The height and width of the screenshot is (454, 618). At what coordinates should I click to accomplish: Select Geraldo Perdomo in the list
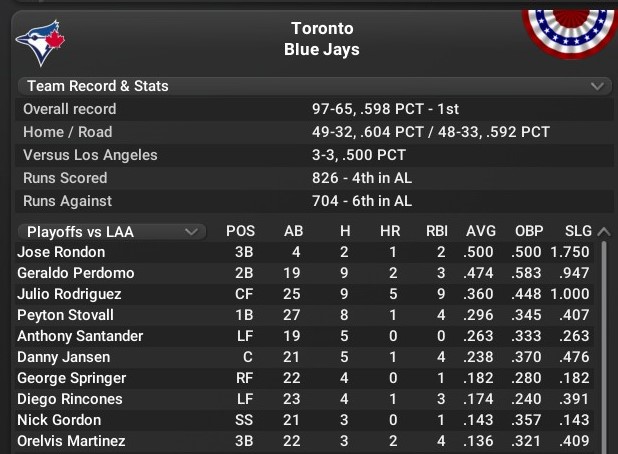point(75,273)
